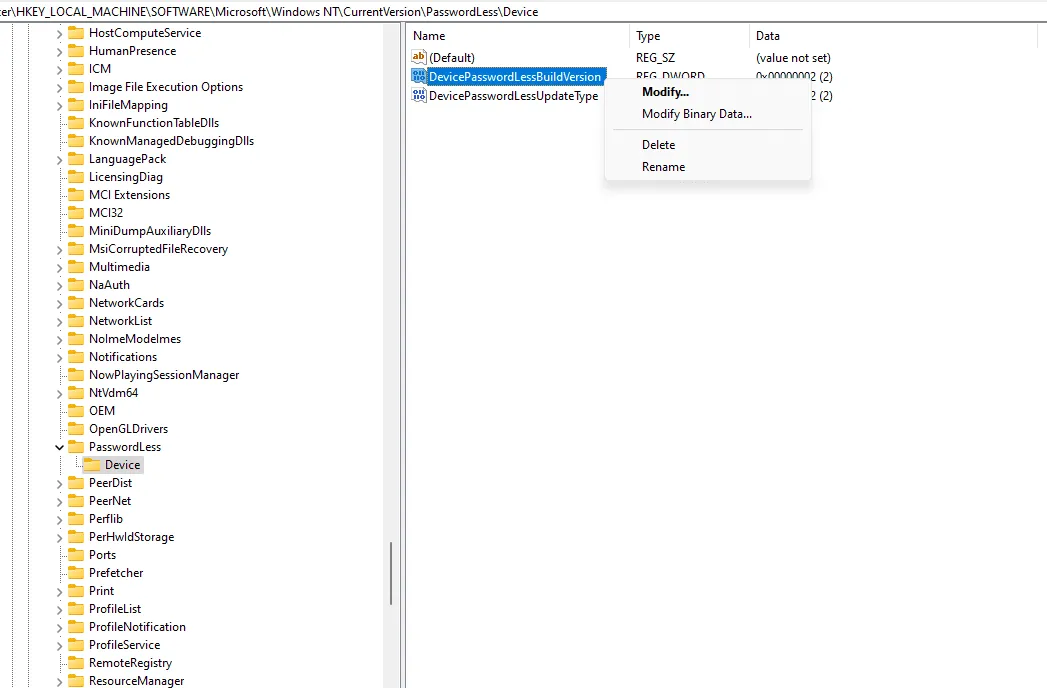Image resolution: width=1047 pixels, height=688 pixels.
Task: Click the Ports folder icon
Action: 77,555
